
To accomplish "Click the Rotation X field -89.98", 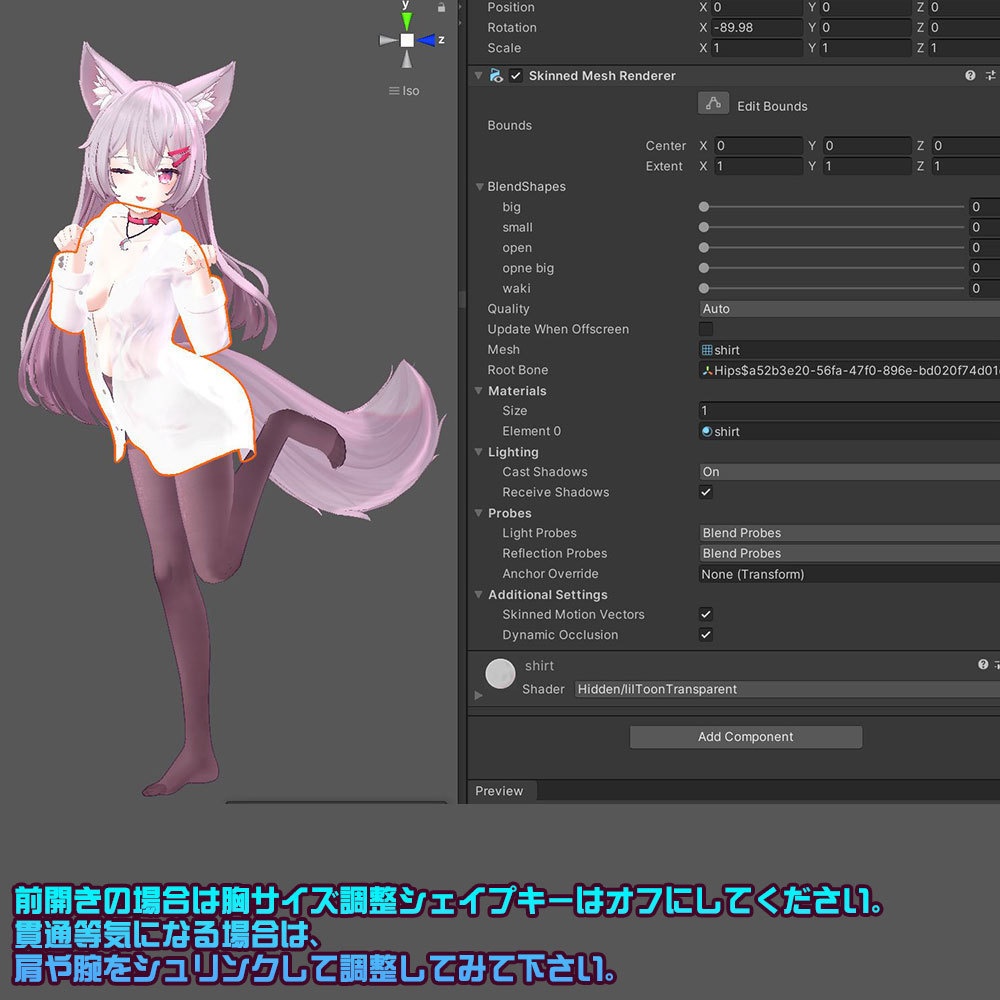I will 757,27.
